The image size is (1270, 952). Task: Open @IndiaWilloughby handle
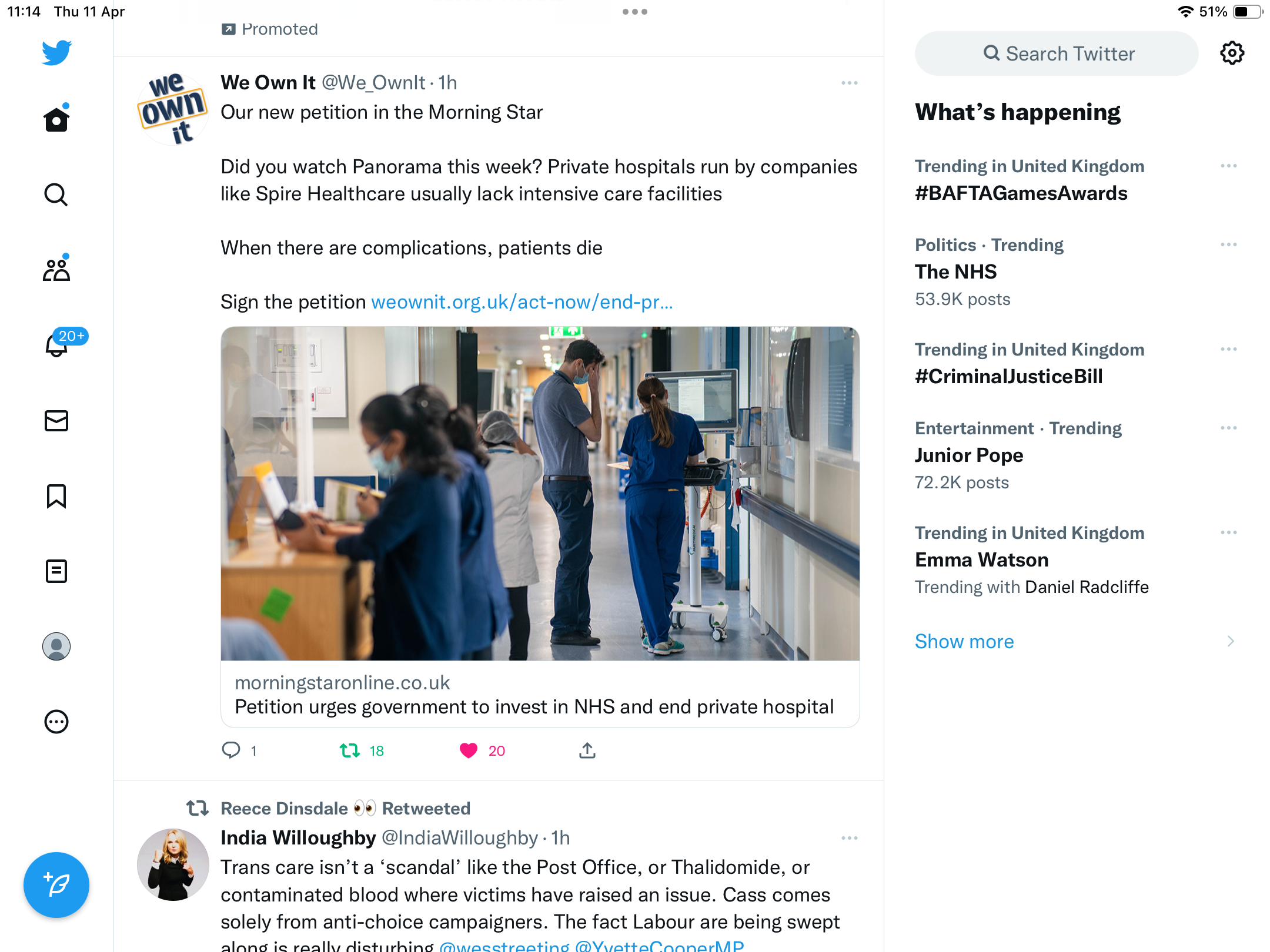point(460,838)
